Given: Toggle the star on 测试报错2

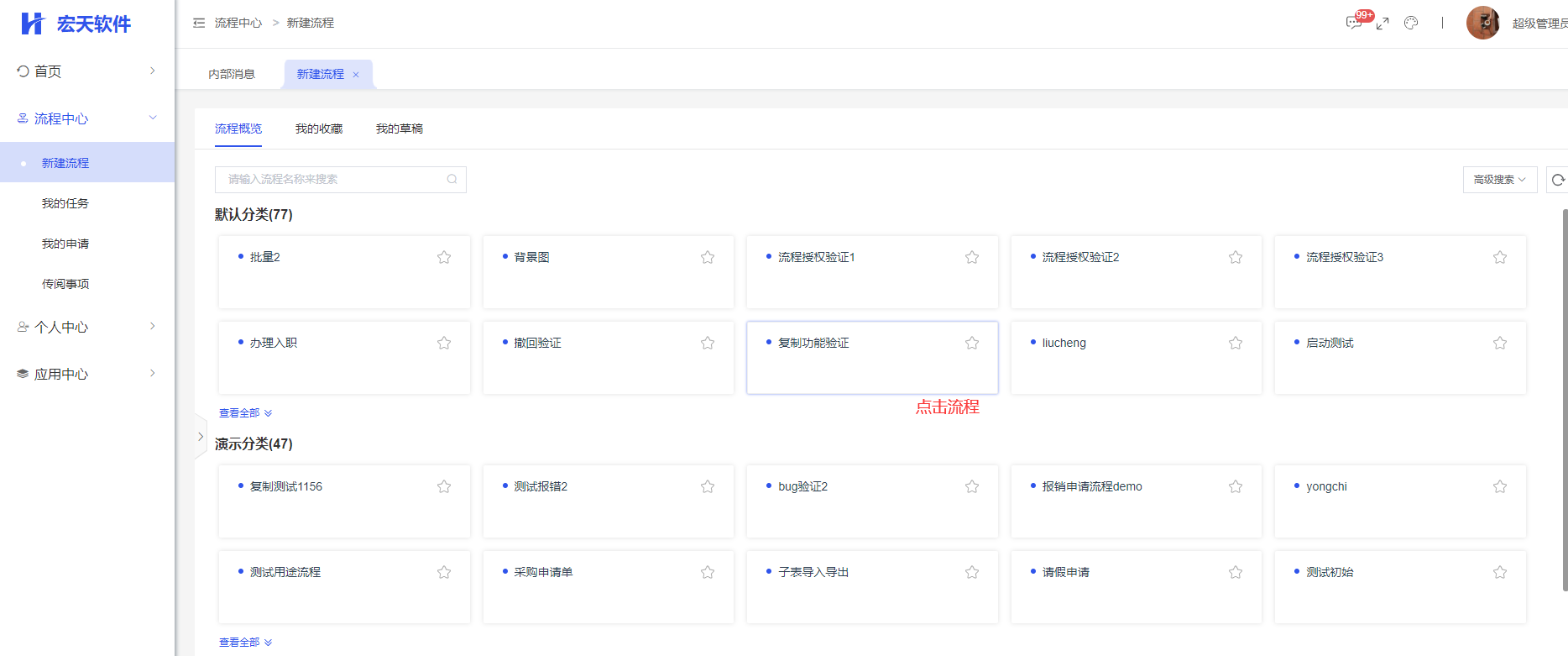Looking at the screenshot, I should (708, 486).
